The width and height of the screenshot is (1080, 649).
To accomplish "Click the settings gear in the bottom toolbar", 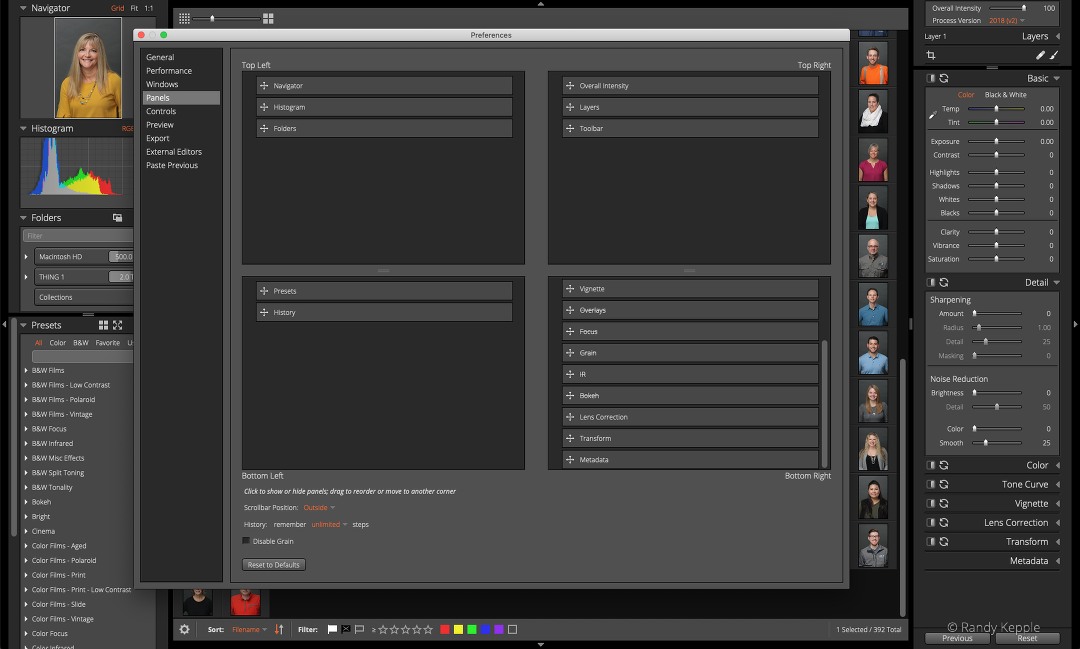I will point(185,630).
